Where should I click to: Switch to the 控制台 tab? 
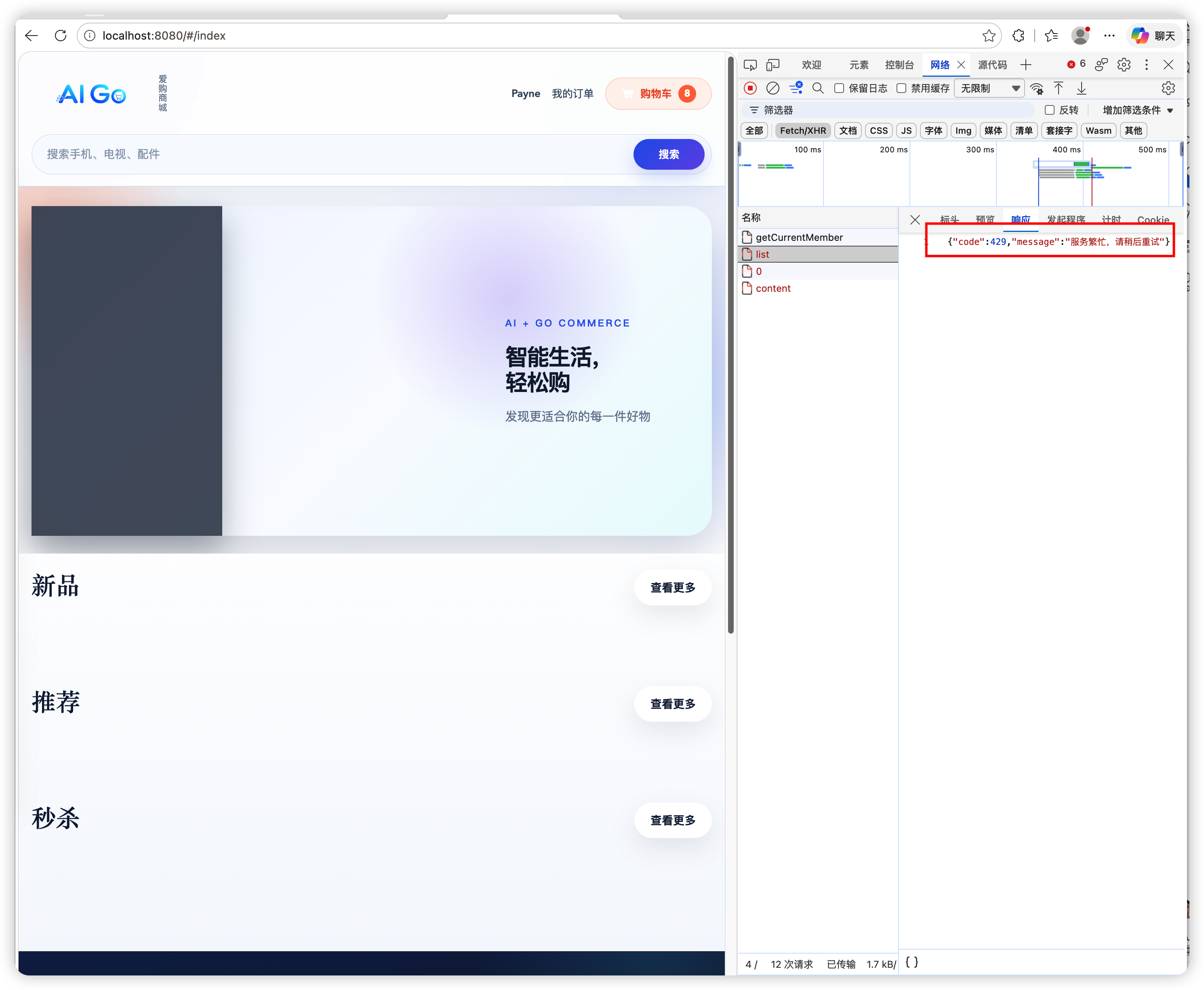[899, 65]
